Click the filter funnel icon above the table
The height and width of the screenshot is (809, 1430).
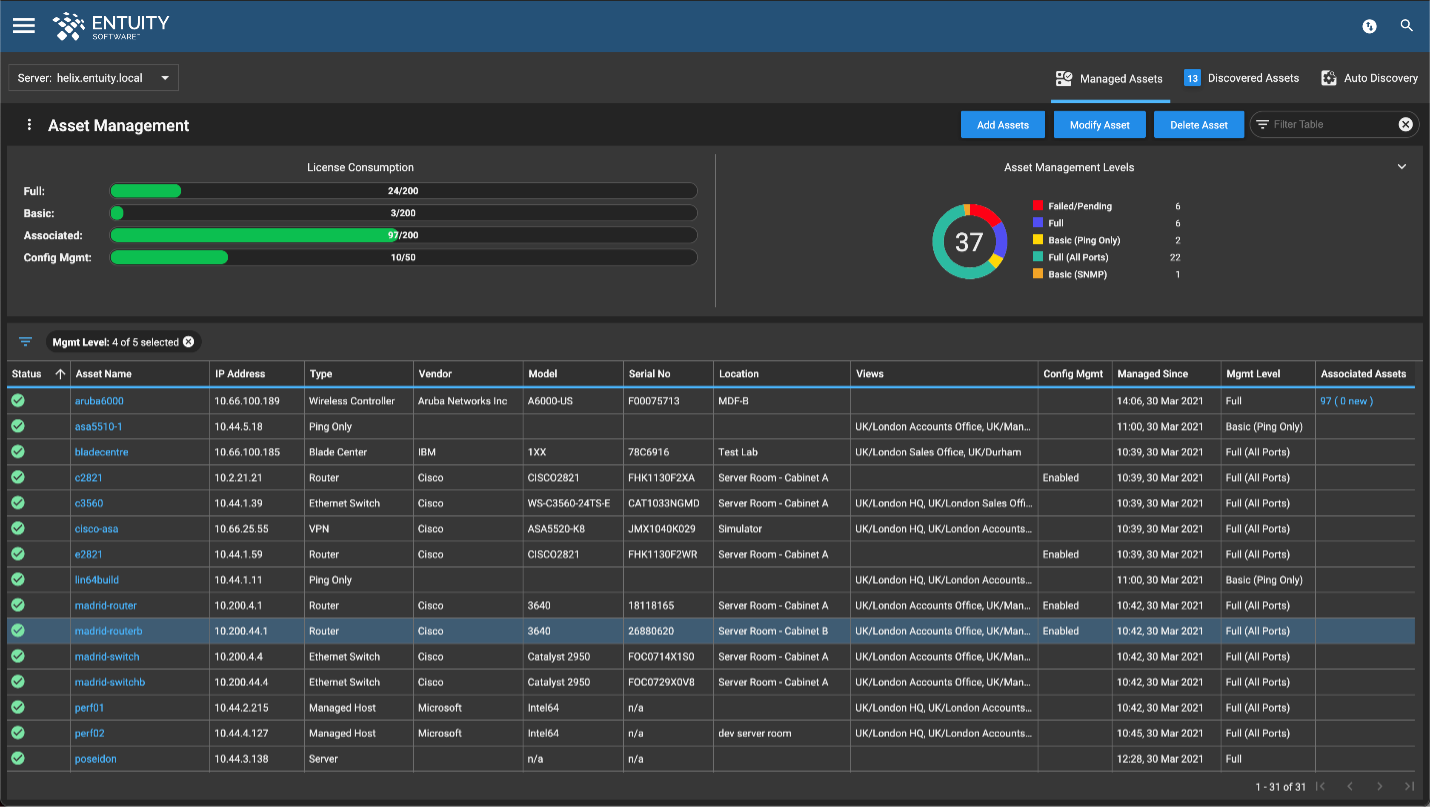(x=25, y=341)
